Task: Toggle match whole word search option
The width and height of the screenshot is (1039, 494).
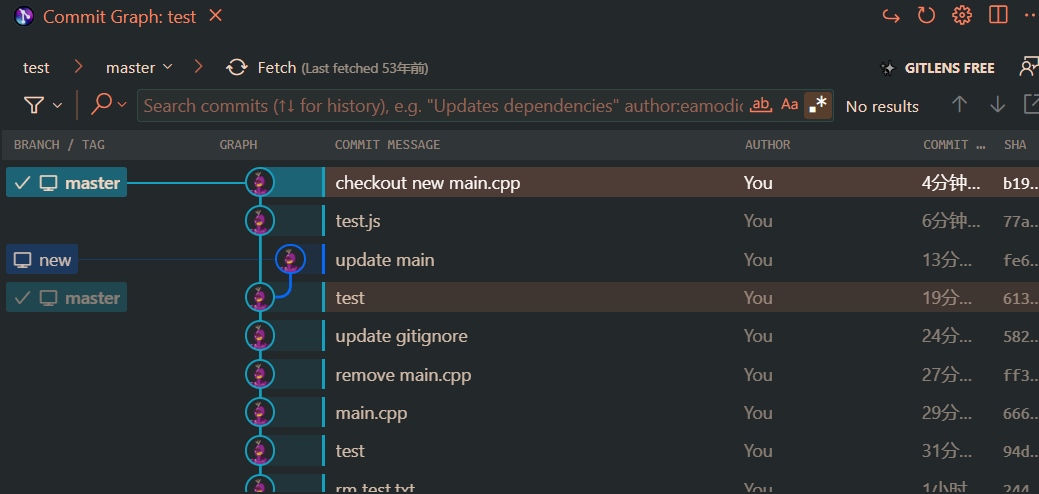Action: click(761, 105)
